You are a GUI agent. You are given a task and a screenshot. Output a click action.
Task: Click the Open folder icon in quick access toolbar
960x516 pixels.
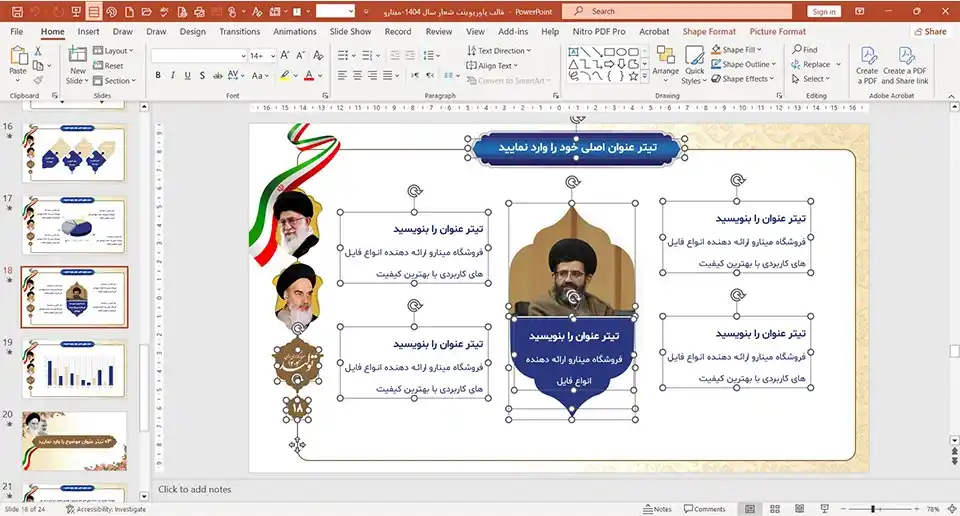point(146,12)
